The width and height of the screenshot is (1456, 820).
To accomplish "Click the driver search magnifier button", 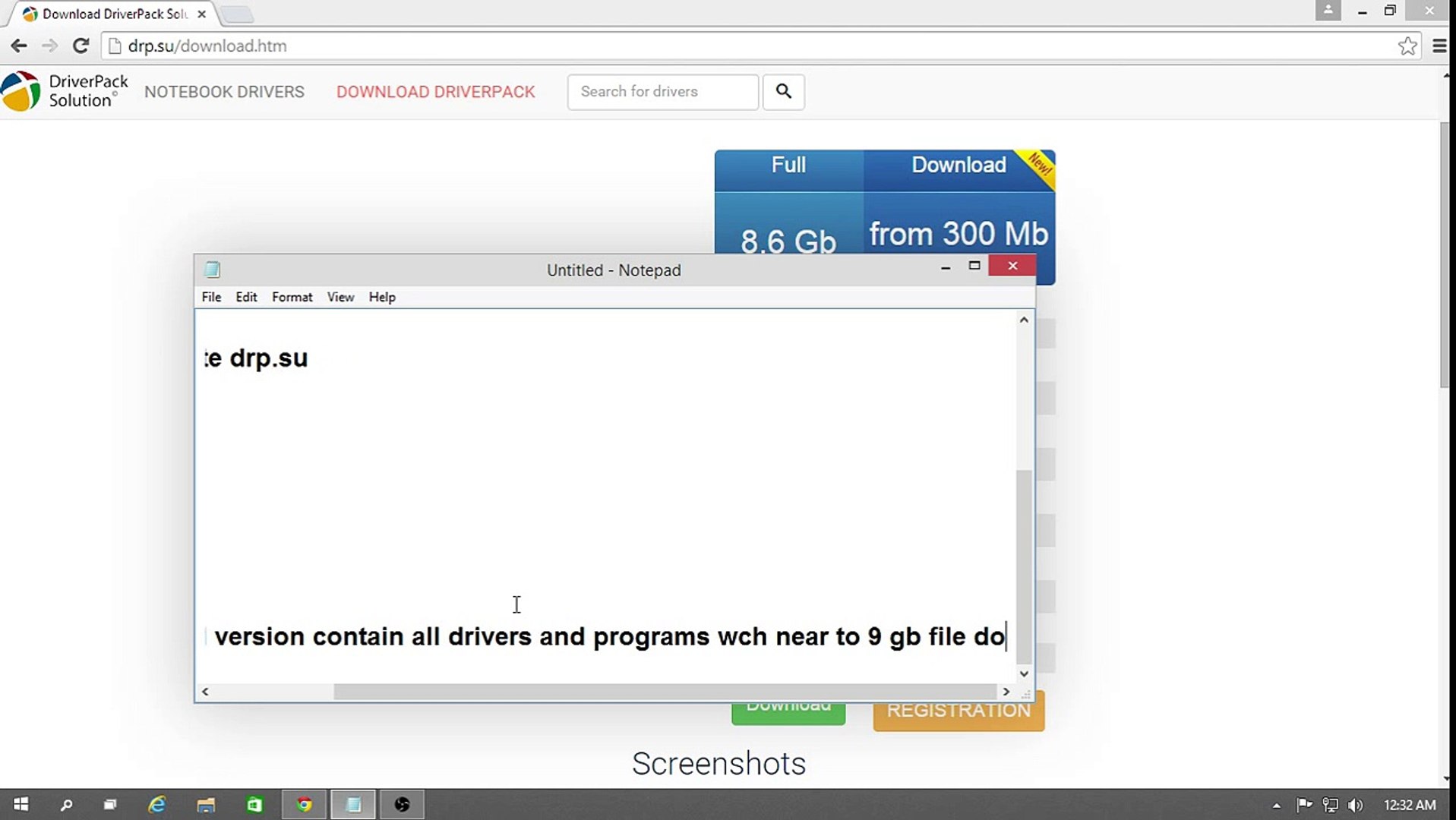I will coord(784,92).
